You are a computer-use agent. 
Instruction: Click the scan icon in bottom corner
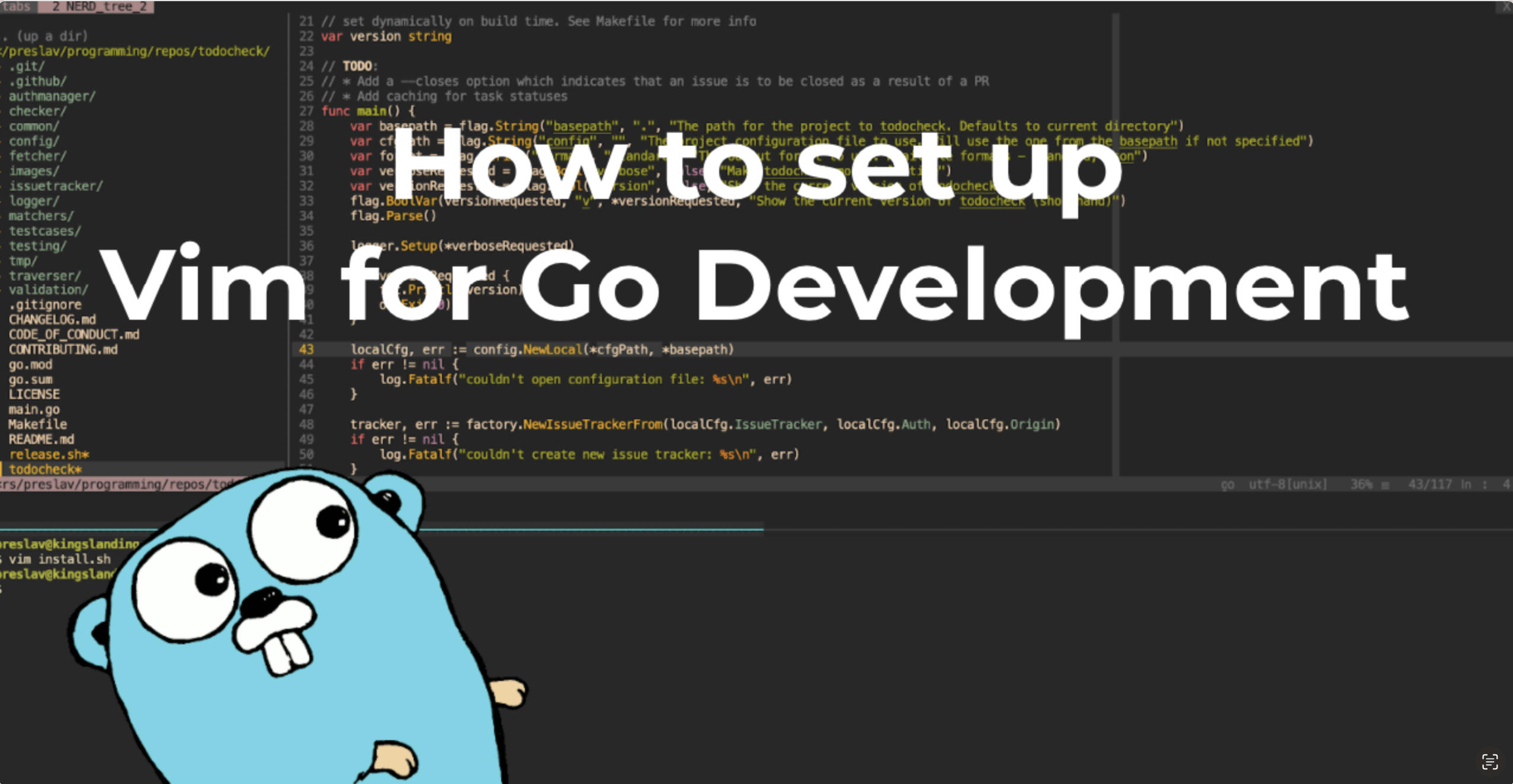1489,761
